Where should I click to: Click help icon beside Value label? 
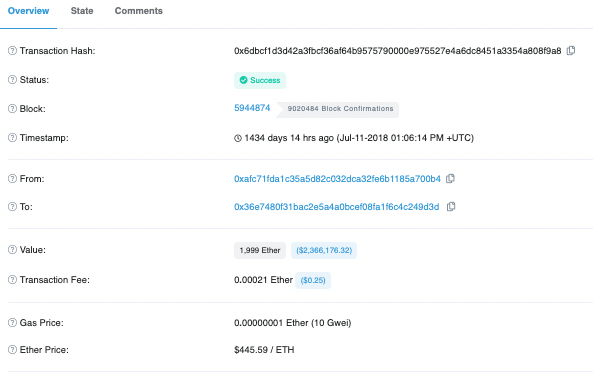click(x=12, y=250)
